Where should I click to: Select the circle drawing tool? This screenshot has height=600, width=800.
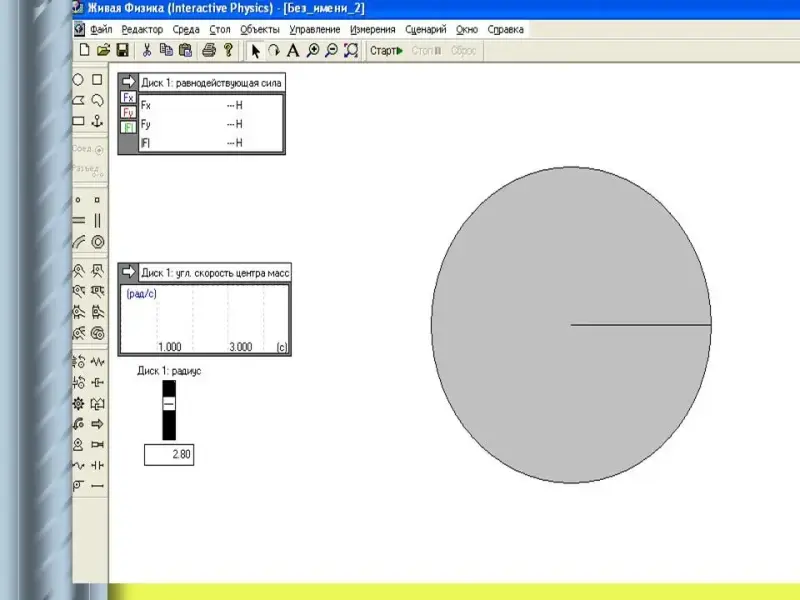pyautogui.click(x=79, y=80)
